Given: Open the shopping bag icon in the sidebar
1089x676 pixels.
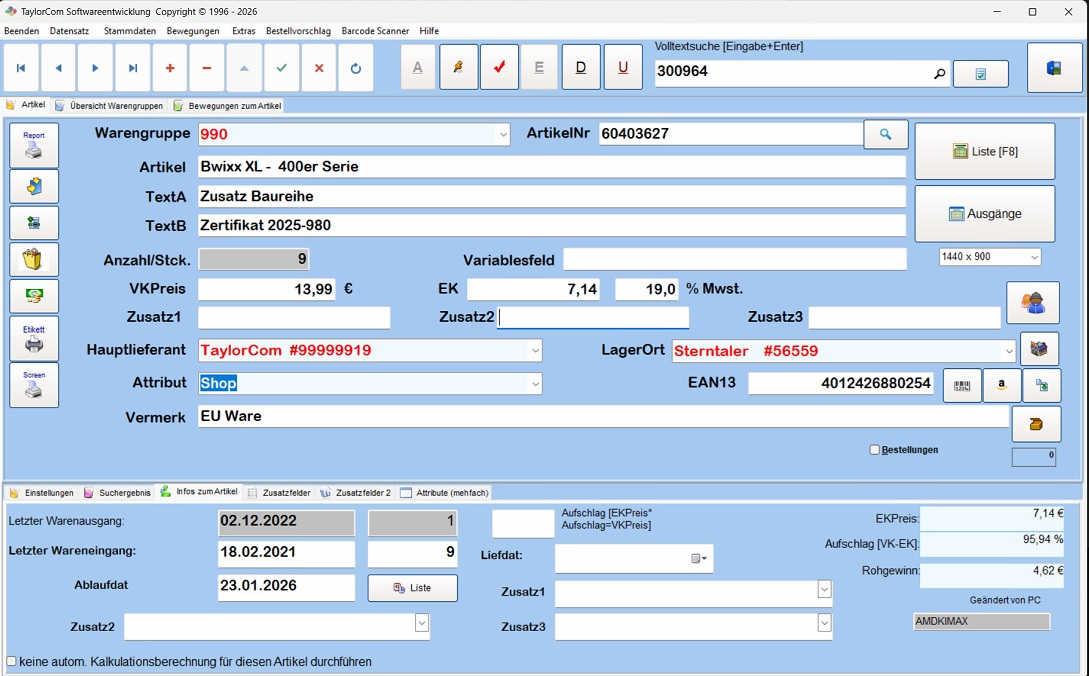Looking at the screenshot, I should [33, 259].
